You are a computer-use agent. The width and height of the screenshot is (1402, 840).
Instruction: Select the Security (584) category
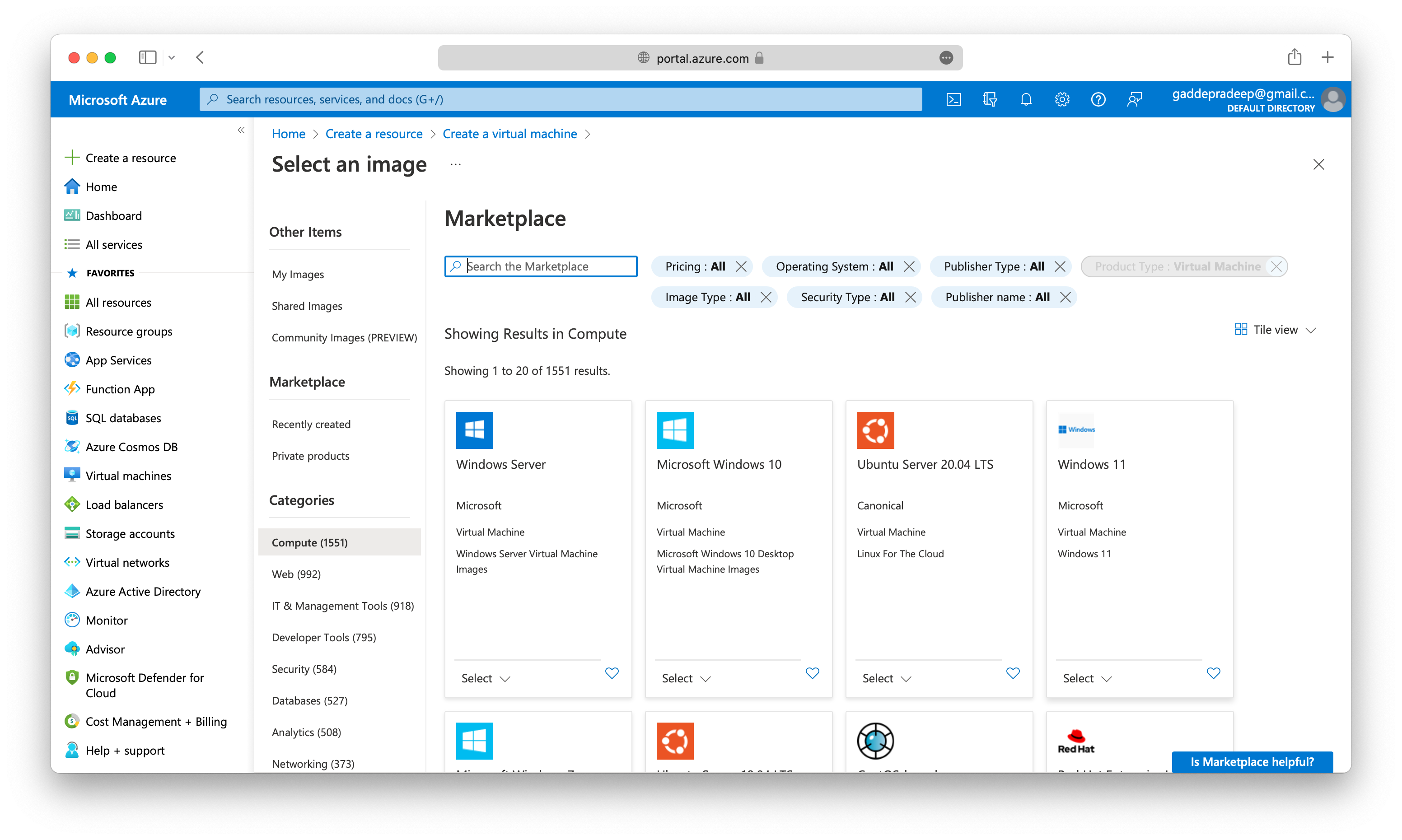[304, 669]
